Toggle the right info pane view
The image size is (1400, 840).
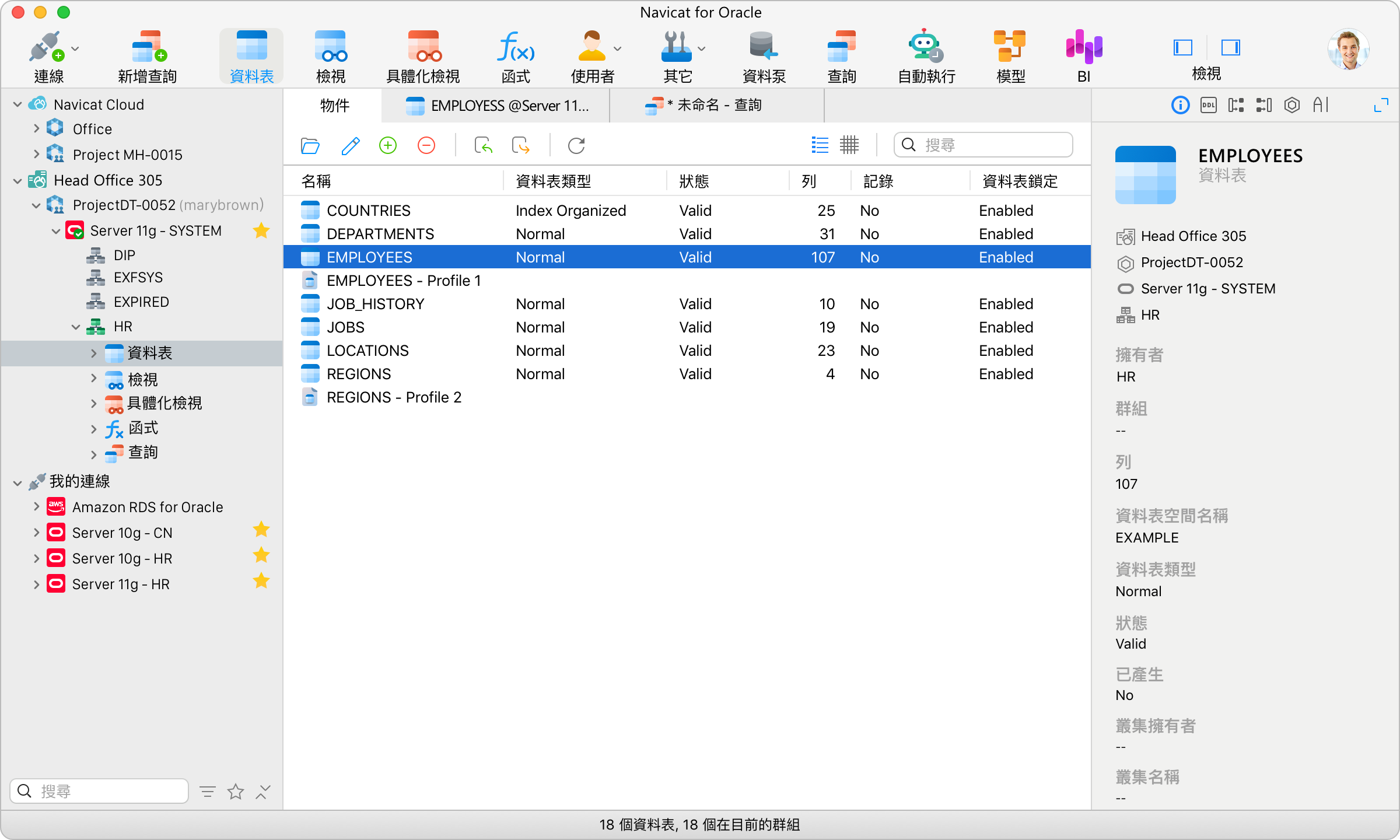tap(1230, 48)
